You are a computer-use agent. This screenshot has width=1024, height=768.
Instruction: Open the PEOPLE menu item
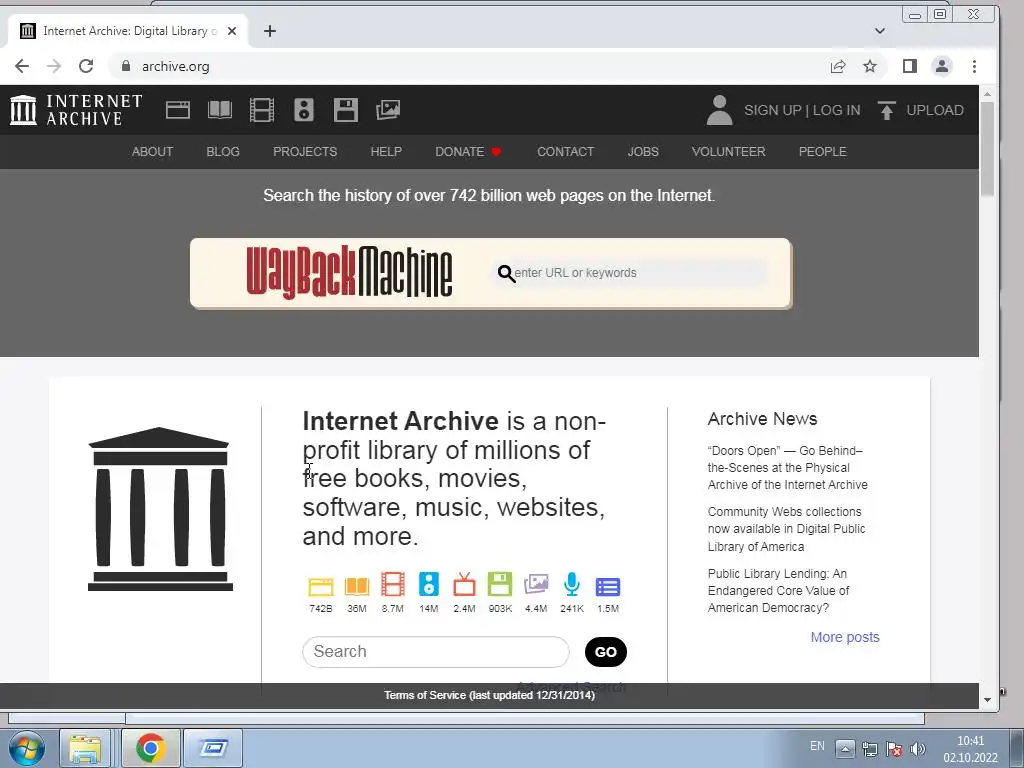point(822,152)
